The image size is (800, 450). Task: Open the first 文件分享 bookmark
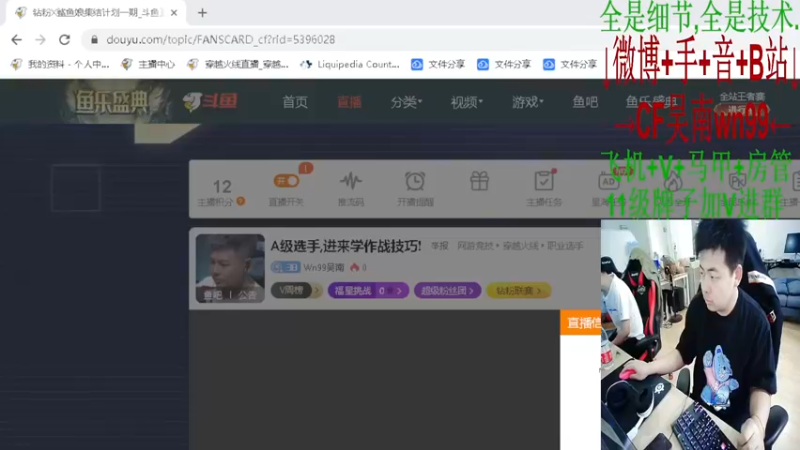click(438, 64)
